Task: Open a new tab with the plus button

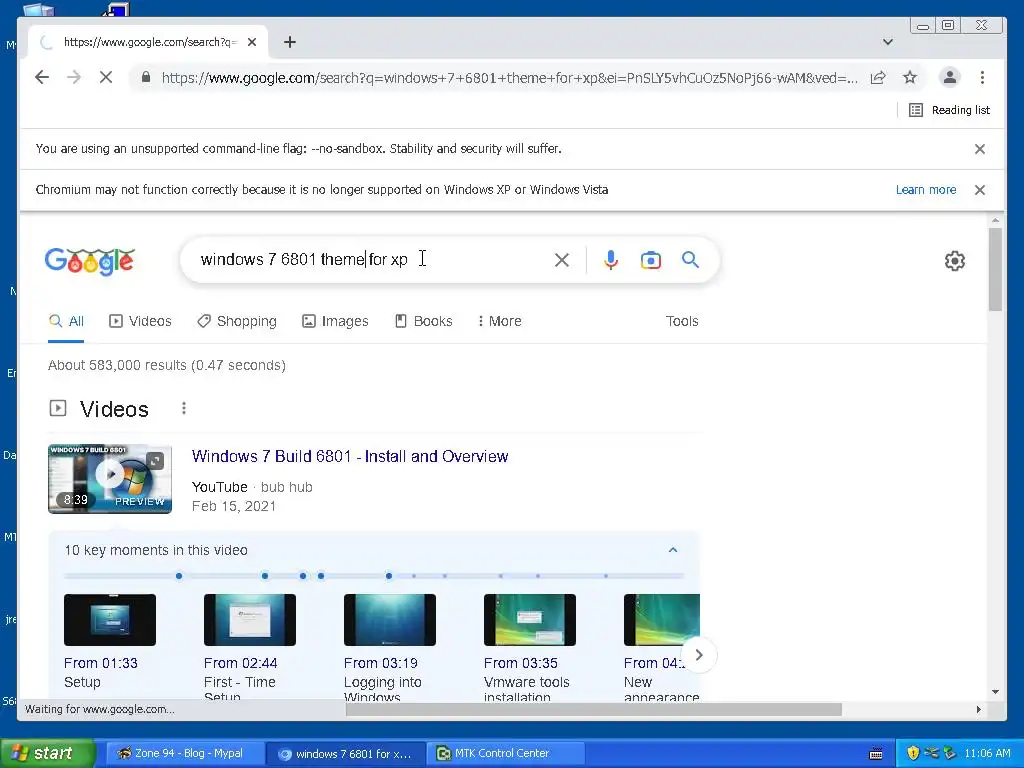Action: pyautogui.click(x=290, y=42)
